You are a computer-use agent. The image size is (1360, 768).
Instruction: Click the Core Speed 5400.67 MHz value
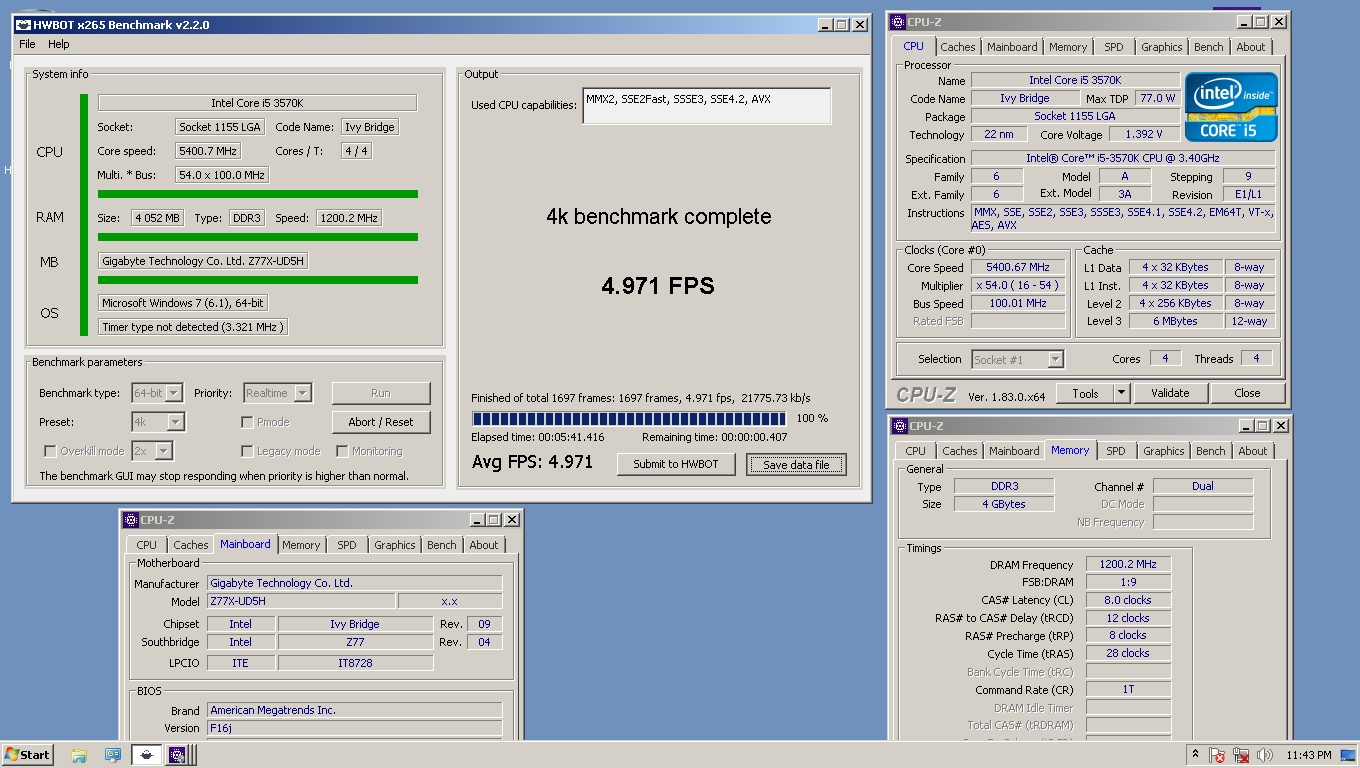[1018, 268]
